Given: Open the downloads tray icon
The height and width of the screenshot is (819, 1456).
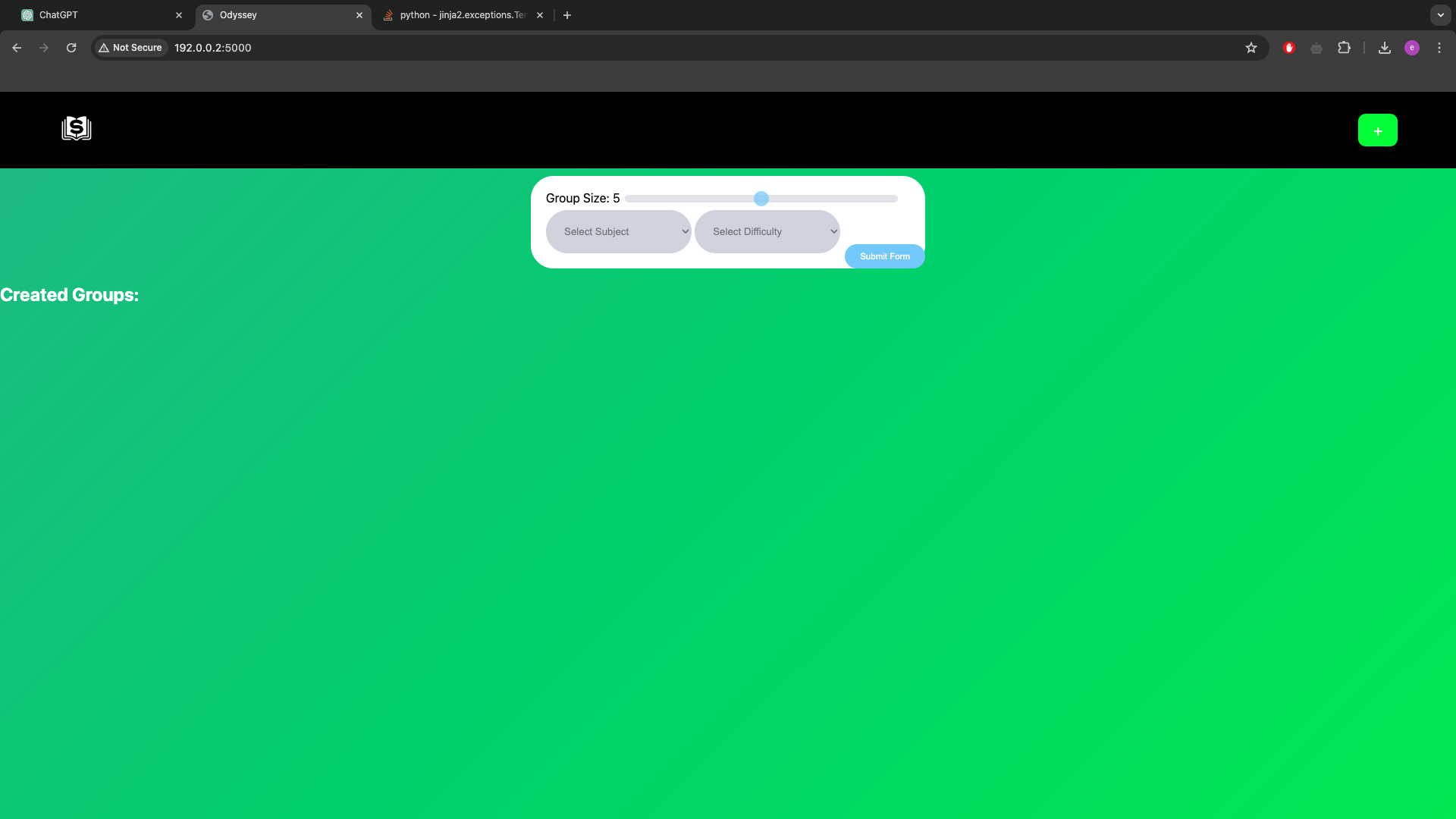Looking at the screenshot, I should 1384,48.
